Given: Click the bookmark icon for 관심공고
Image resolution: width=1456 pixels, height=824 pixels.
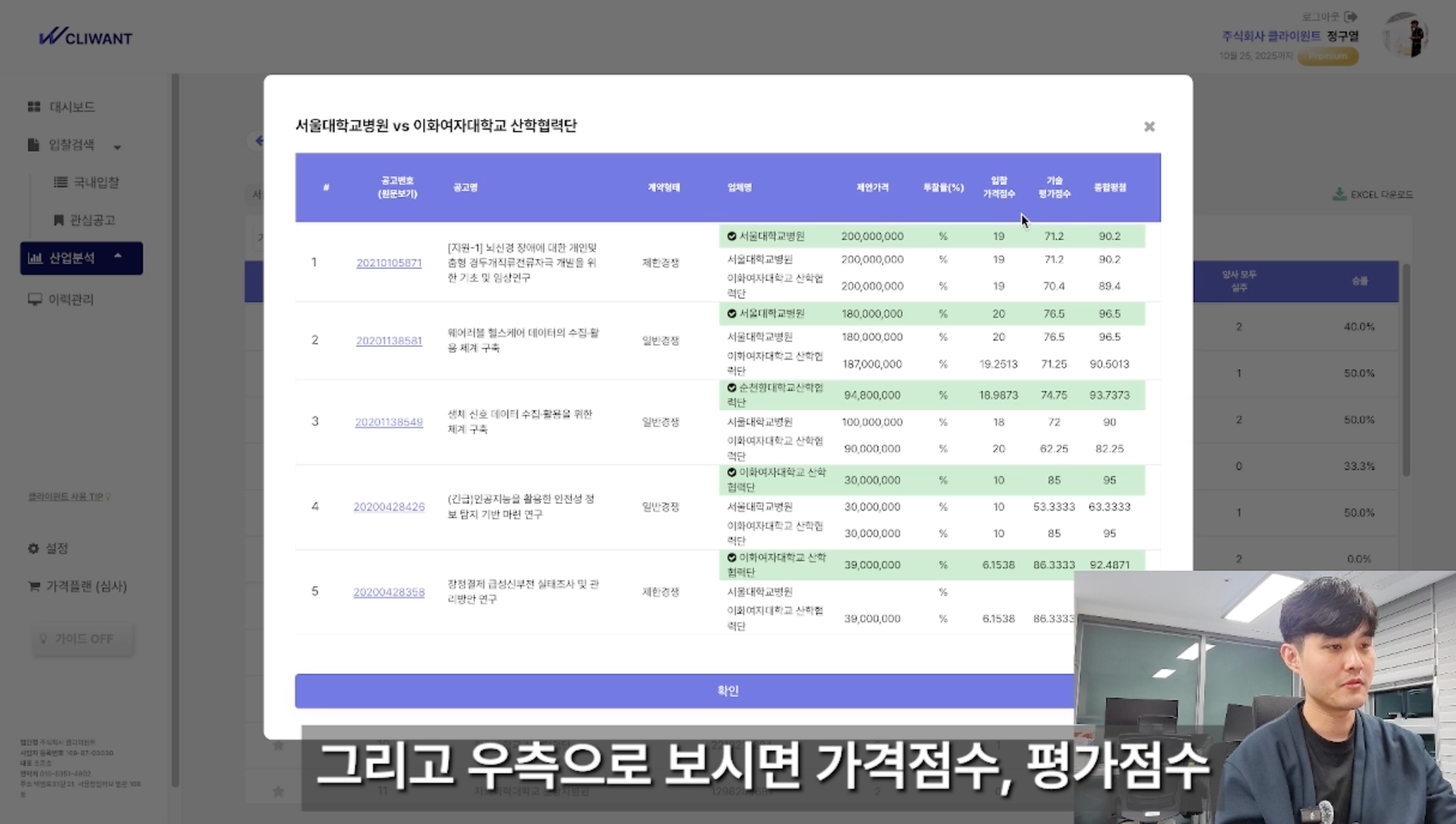Looking at the screenshot, I should [x=59, y=220].
